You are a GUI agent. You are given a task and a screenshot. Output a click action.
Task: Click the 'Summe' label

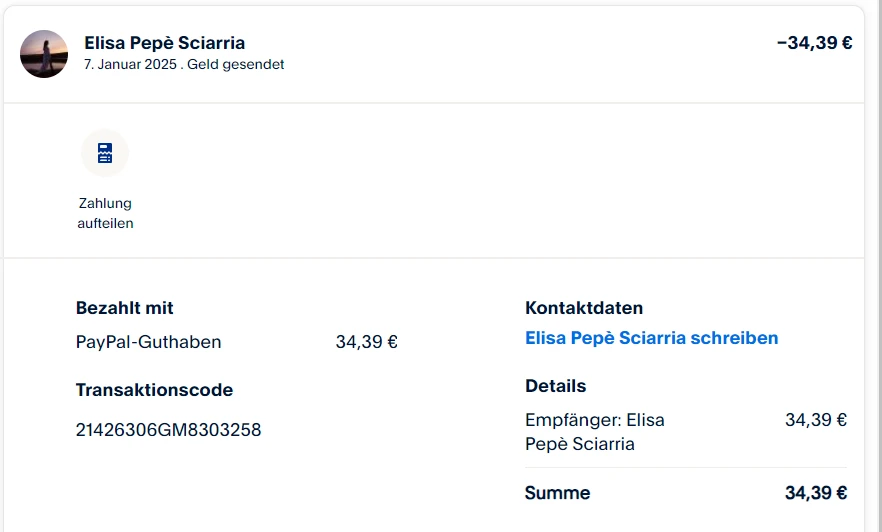point(557,493)
